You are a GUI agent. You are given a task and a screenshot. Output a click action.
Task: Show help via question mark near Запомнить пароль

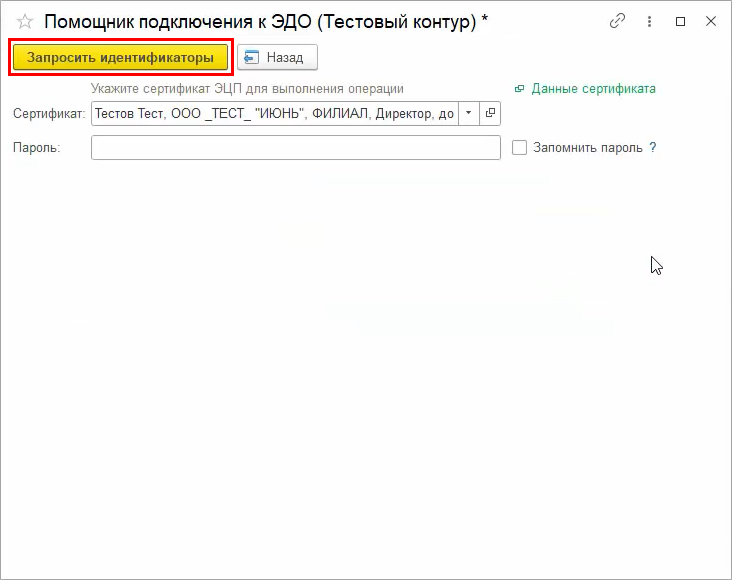coord(653,148)
